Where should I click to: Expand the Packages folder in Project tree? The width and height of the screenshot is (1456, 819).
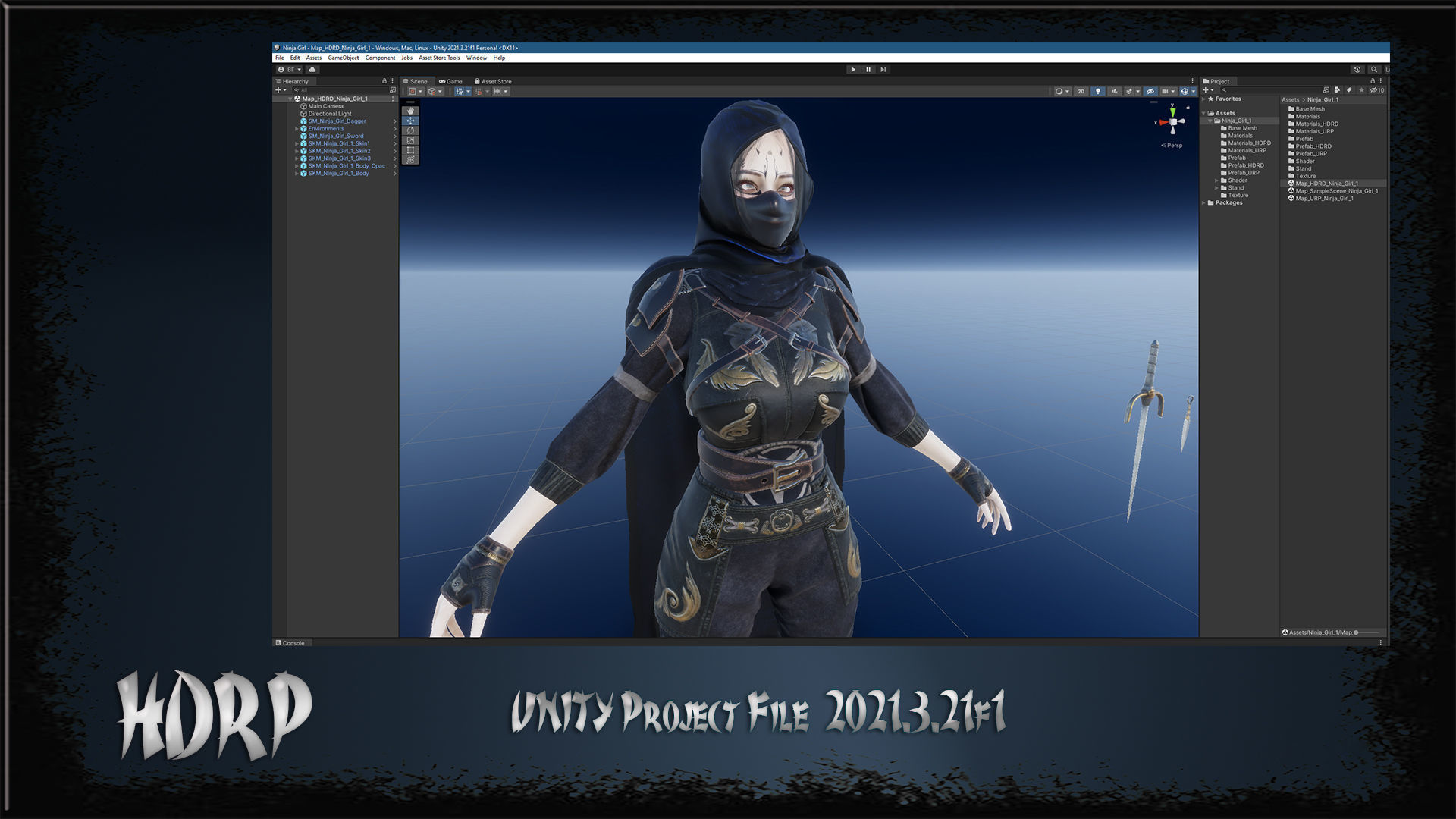tap(1203, 202)
